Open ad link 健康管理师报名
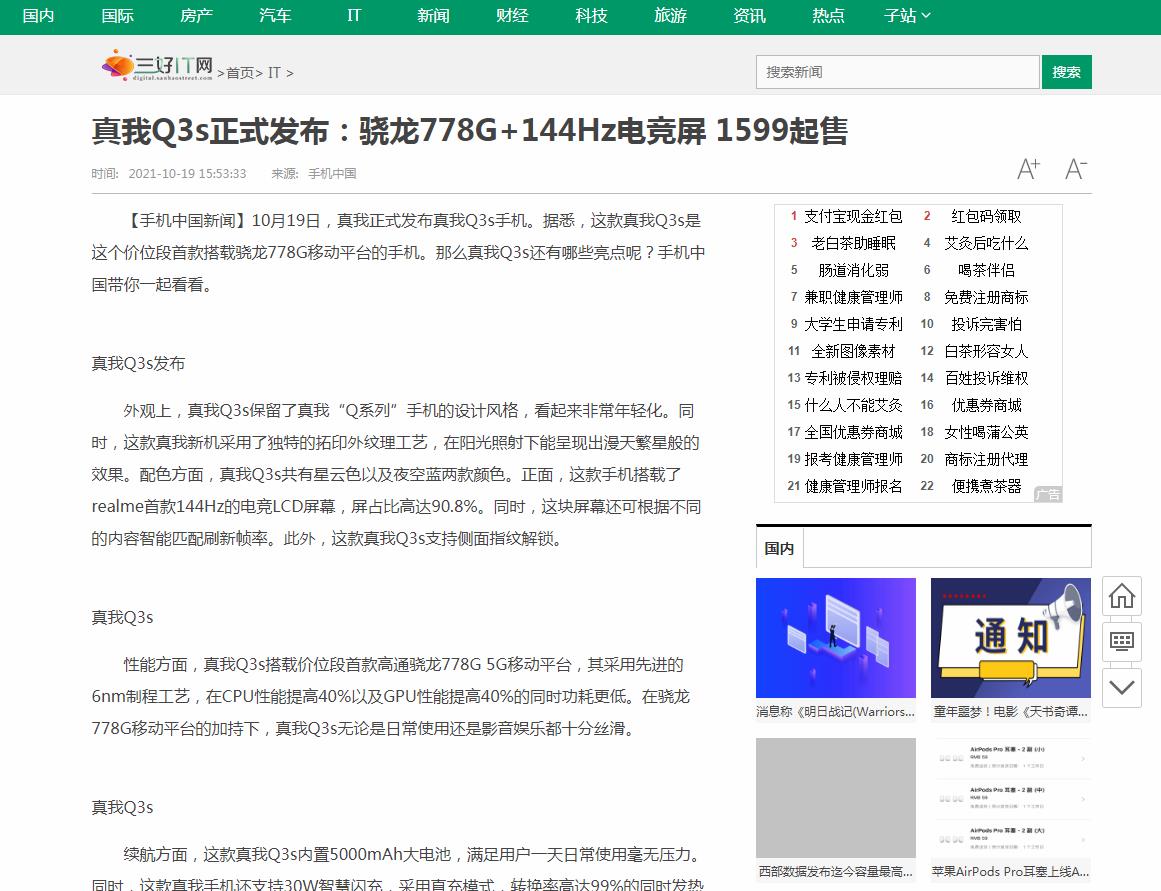The image size is (1161, 891). (853, 486)
